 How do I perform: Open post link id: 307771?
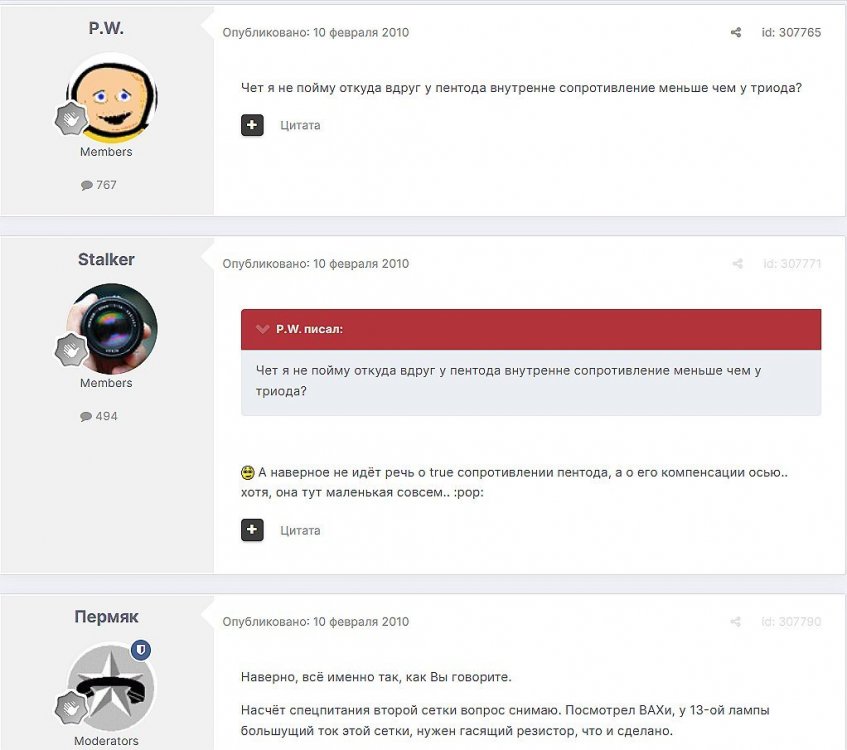(x=792, y=264)
